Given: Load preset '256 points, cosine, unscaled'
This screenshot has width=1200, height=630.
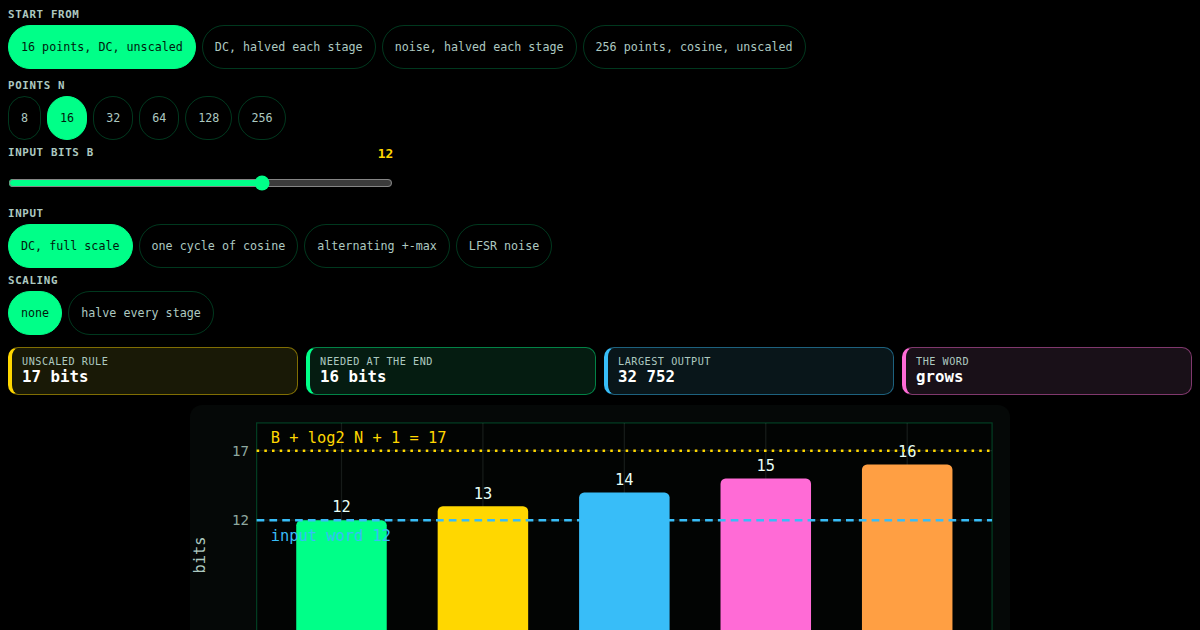Looking at the screenshot, I should [694, 47].
